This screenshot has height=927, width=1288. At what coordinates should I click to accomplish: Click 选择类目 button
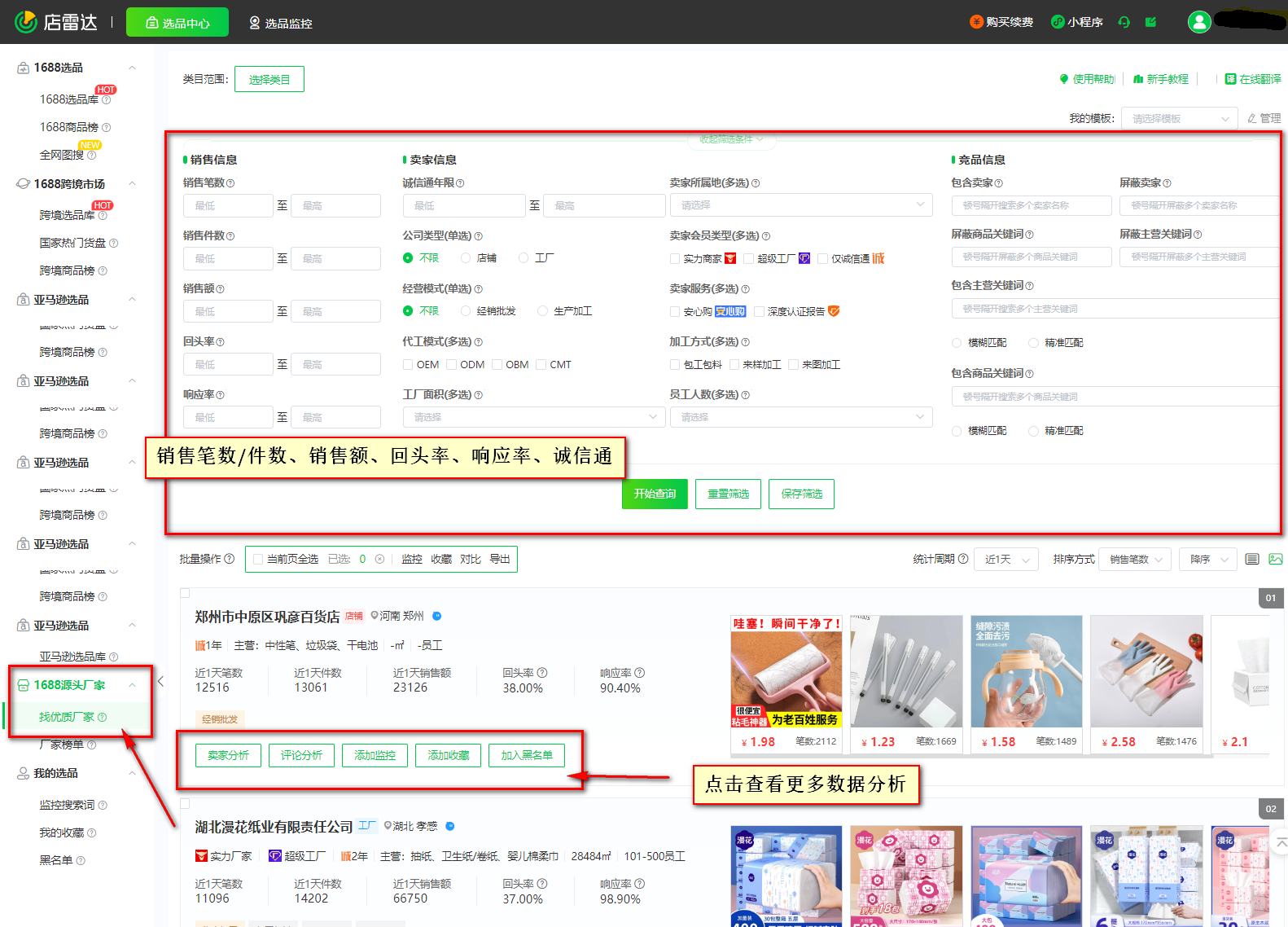(269, 79)
